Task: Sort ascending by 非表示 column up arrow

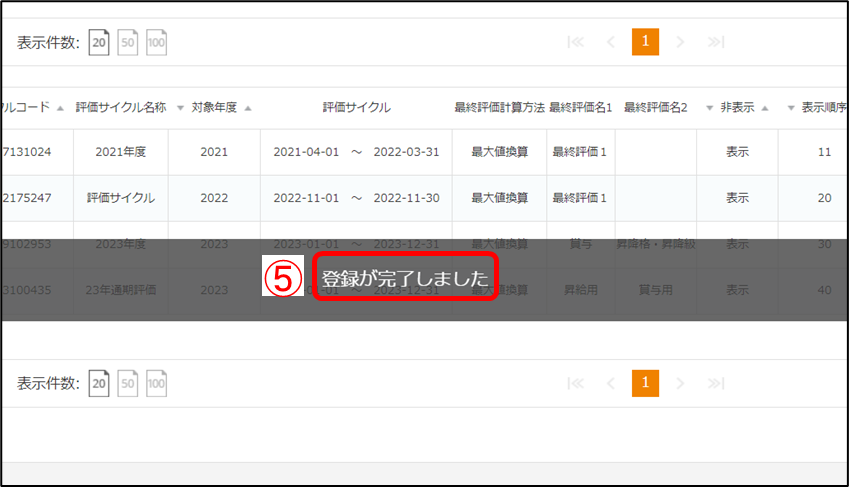Action: [x=764, y=108]
